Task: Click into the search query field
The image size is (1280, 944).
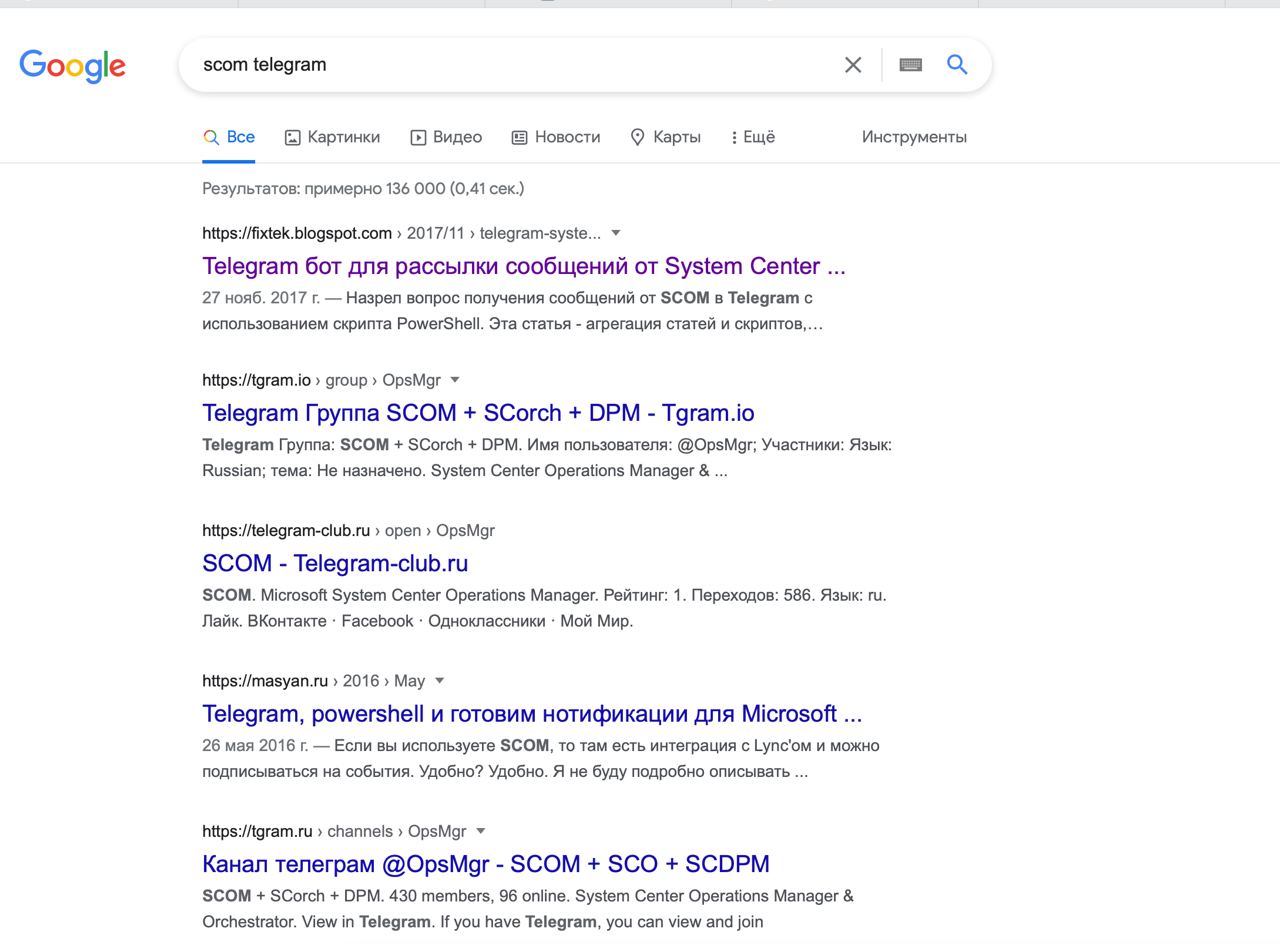Action: pyautogui.click(x=500, y=65)
